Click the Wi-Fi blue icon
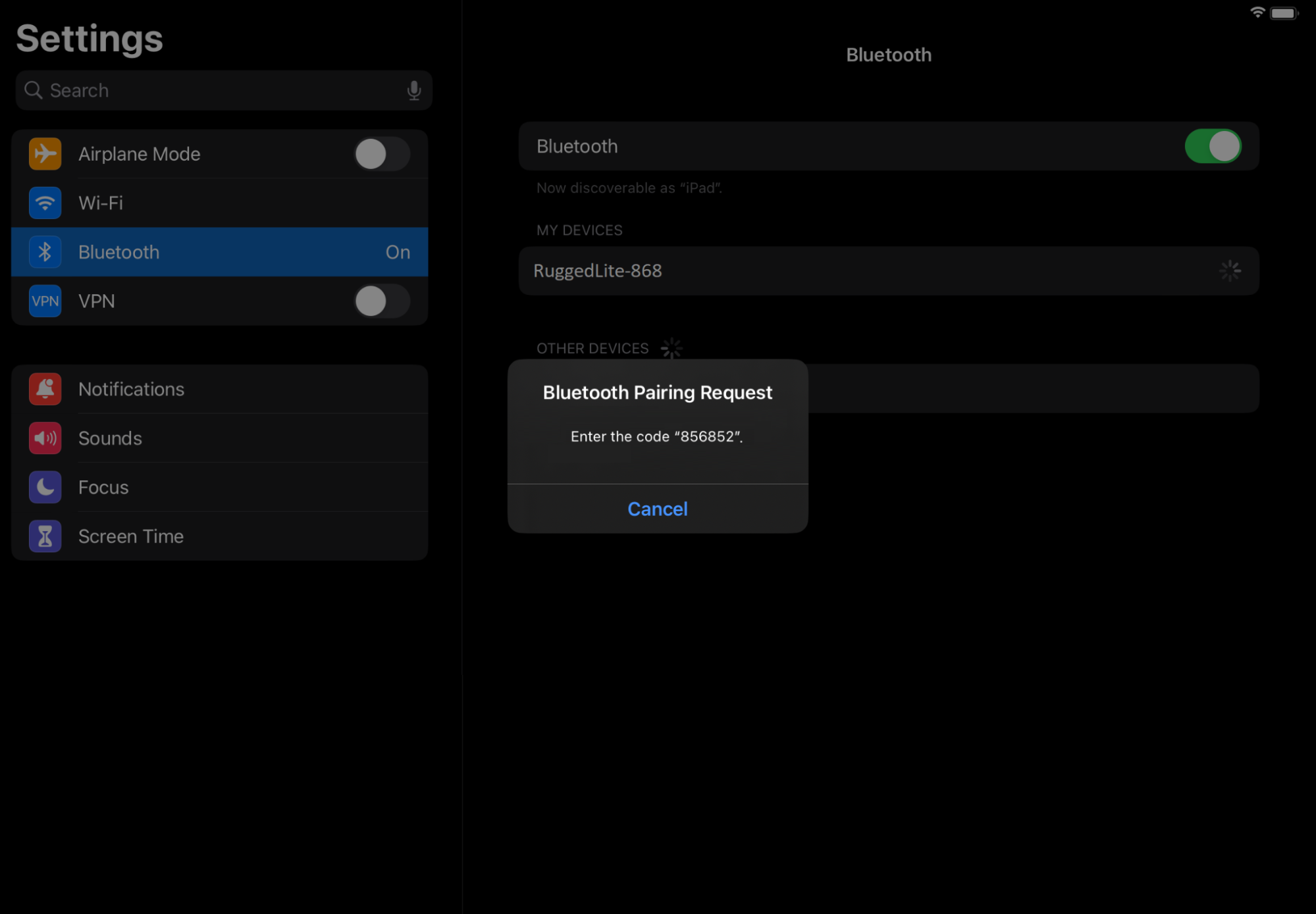The width and height of the screenshot is (1316, 914). (45, 203)
